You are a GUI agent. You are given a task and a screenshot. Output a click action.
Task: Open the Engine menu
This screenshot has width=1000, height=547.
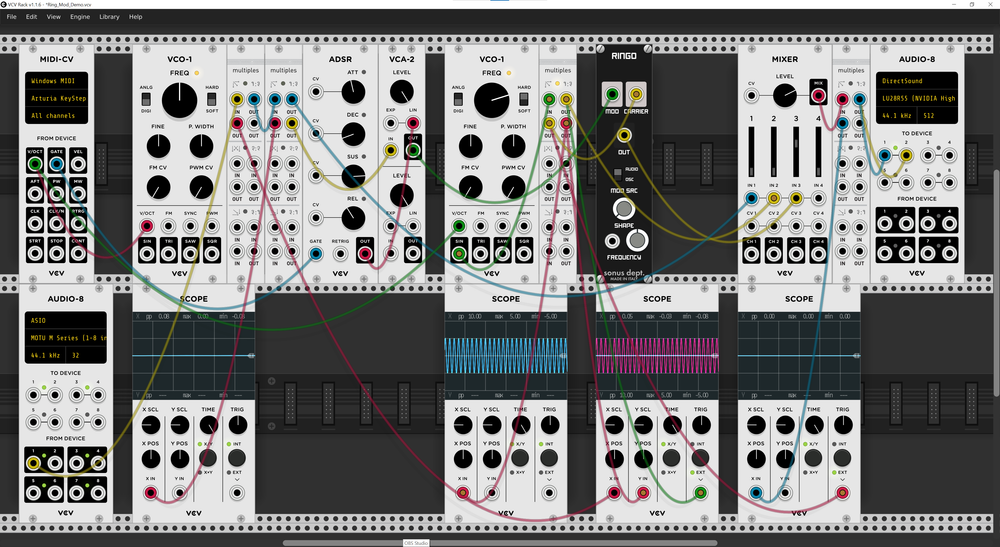[80, 17]
